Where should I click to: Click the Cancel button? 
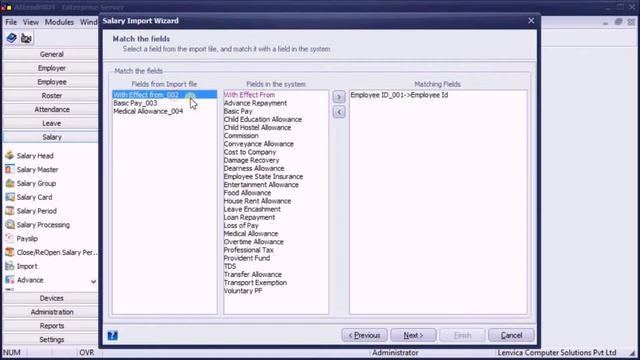click(511, 335)
